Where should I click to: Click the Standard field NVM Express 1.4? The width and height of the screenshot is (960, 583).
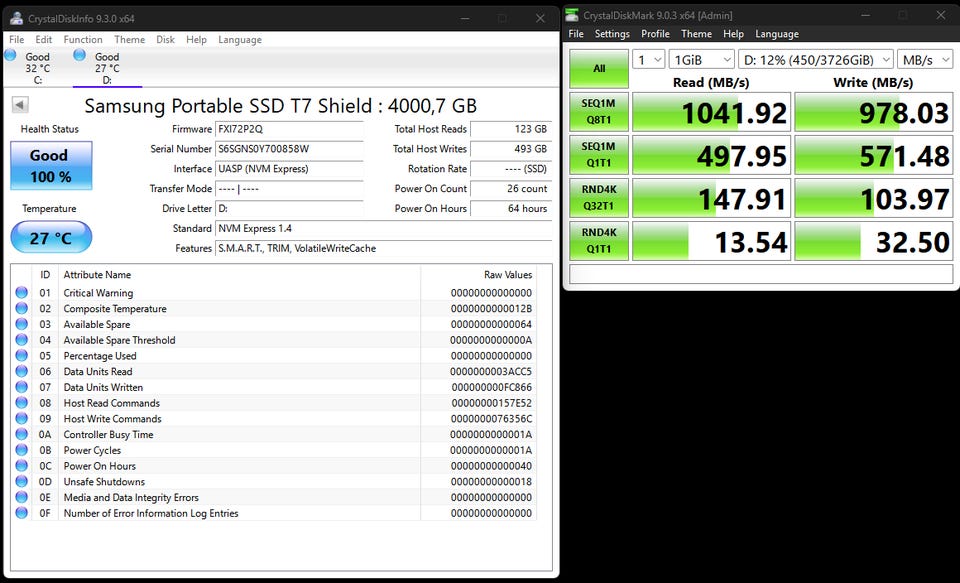[383, 228]
